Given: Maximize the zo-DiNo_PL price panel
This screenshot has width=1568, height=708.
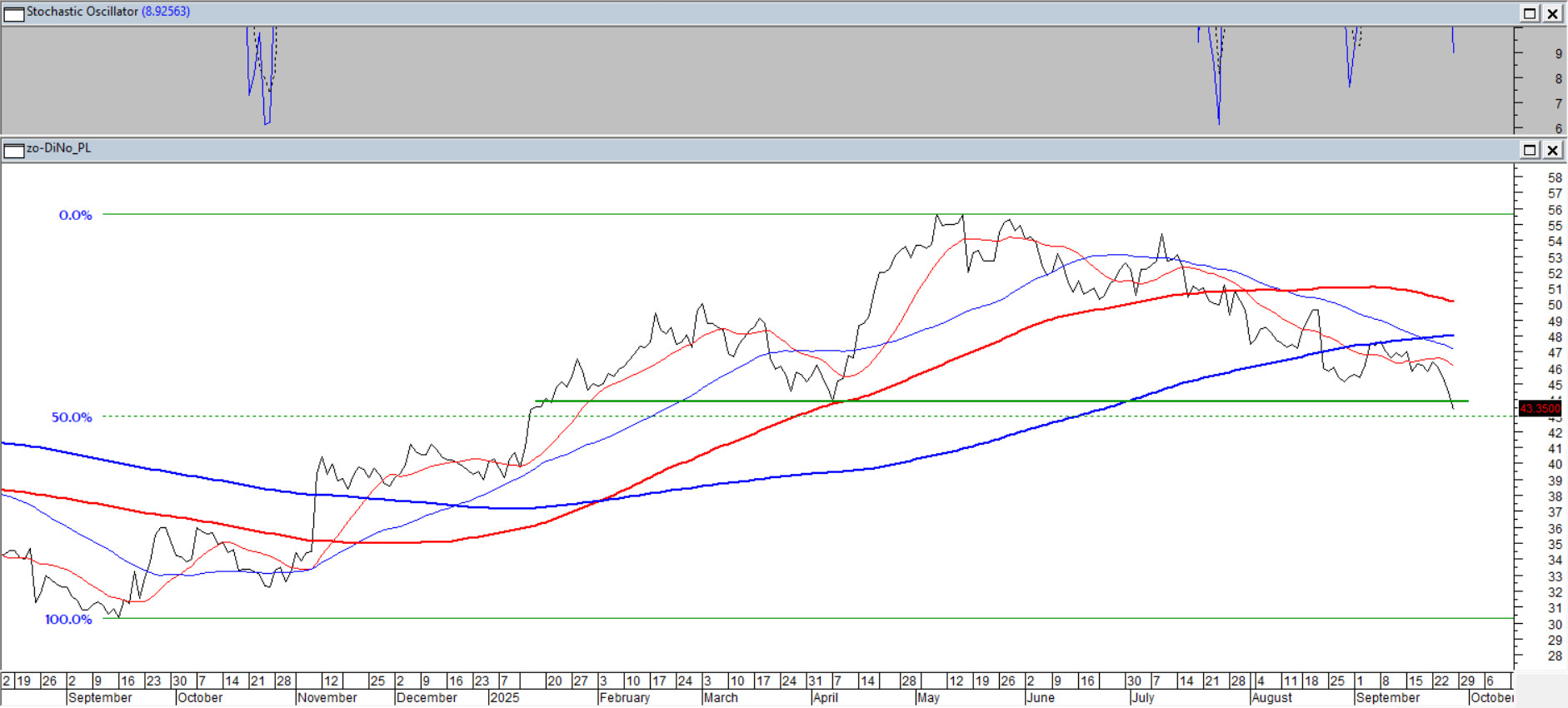Looking at the screenshot, I should pos(1530,151).
